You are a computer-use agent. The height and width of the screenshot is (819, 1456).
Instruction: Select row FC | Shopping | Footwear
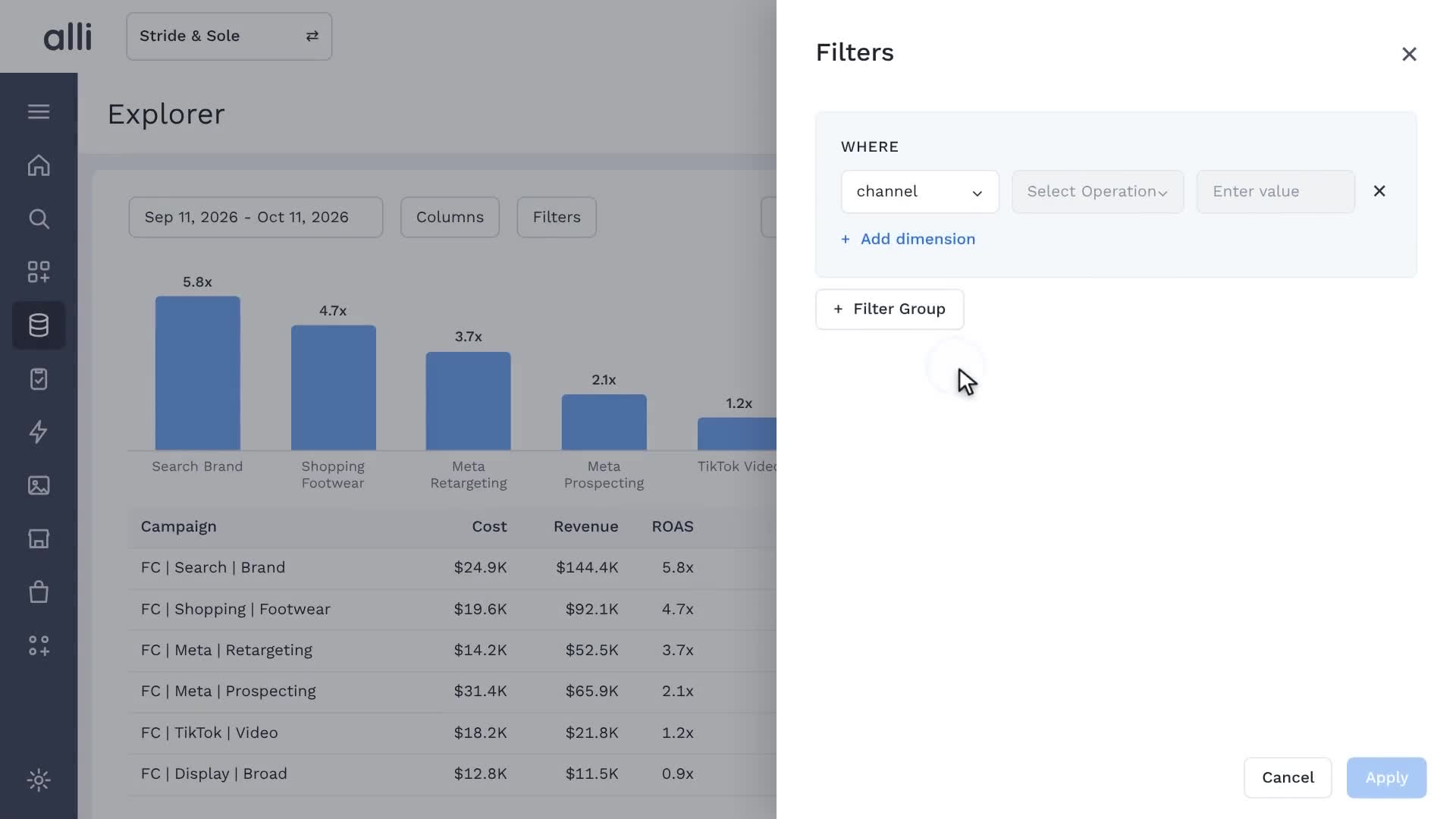click(x=452, y=609)
